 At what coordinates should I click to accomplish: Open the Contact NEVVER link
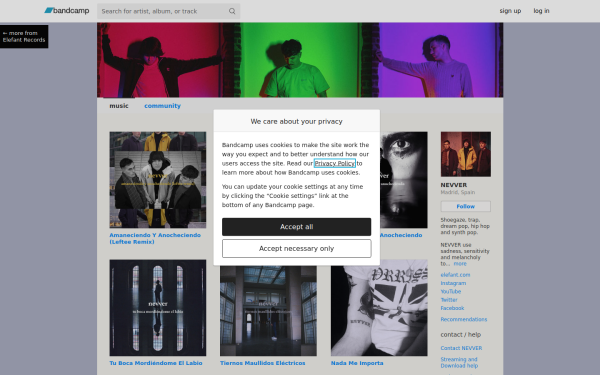pyautogui.click(x=461, y=348)
